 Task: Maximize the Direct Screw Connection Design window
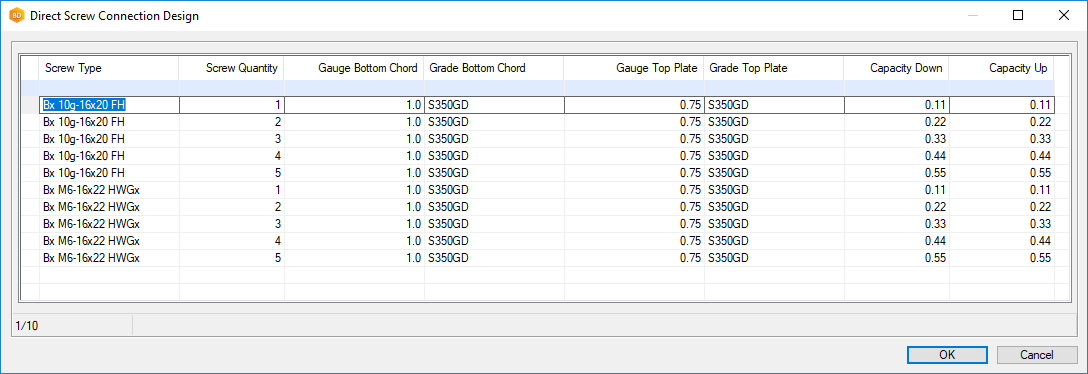tap(1018, 15)
